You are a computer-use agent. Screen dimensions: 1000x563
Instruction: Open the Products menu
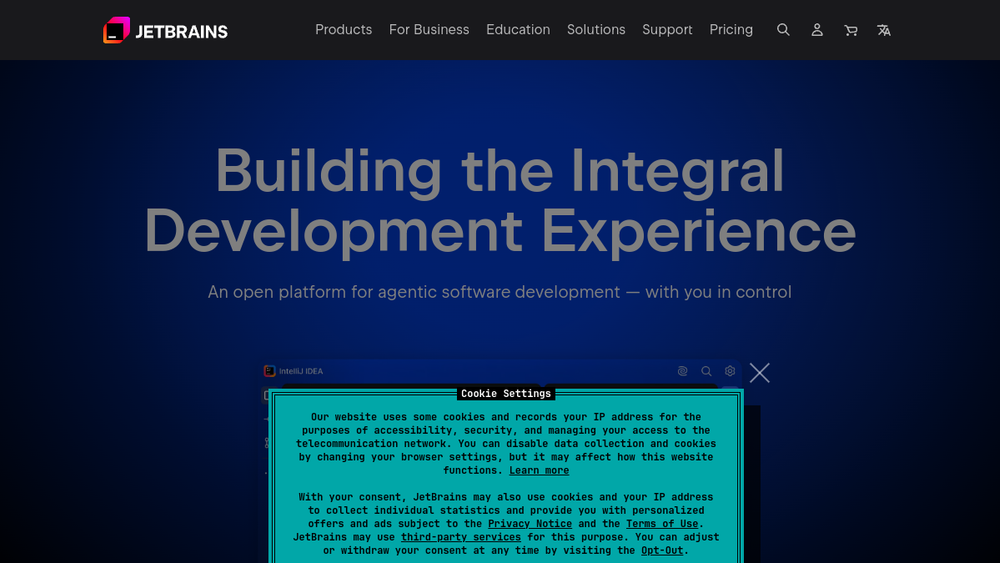pos(343,30)
